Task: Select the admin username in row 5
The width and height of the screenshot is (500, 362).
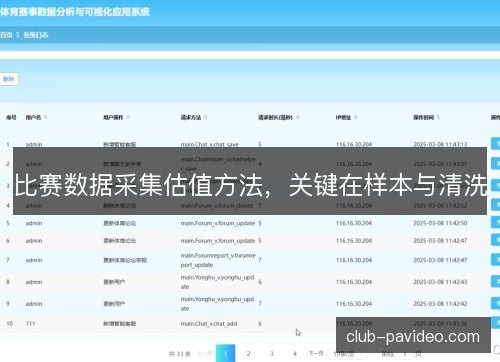Action: (x=34, y=223)
